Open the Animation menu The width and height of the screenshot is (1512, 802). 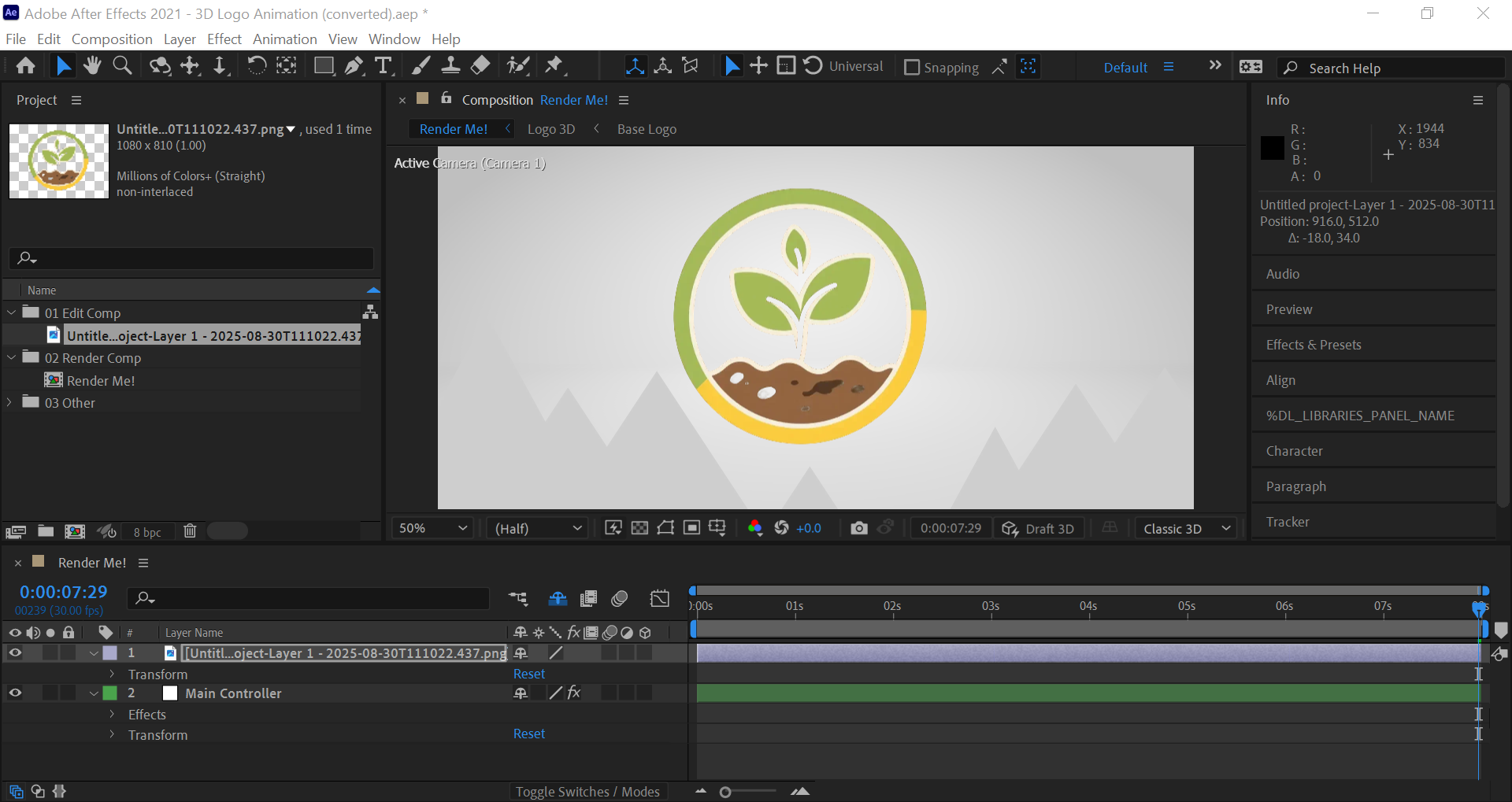point(284,39)
